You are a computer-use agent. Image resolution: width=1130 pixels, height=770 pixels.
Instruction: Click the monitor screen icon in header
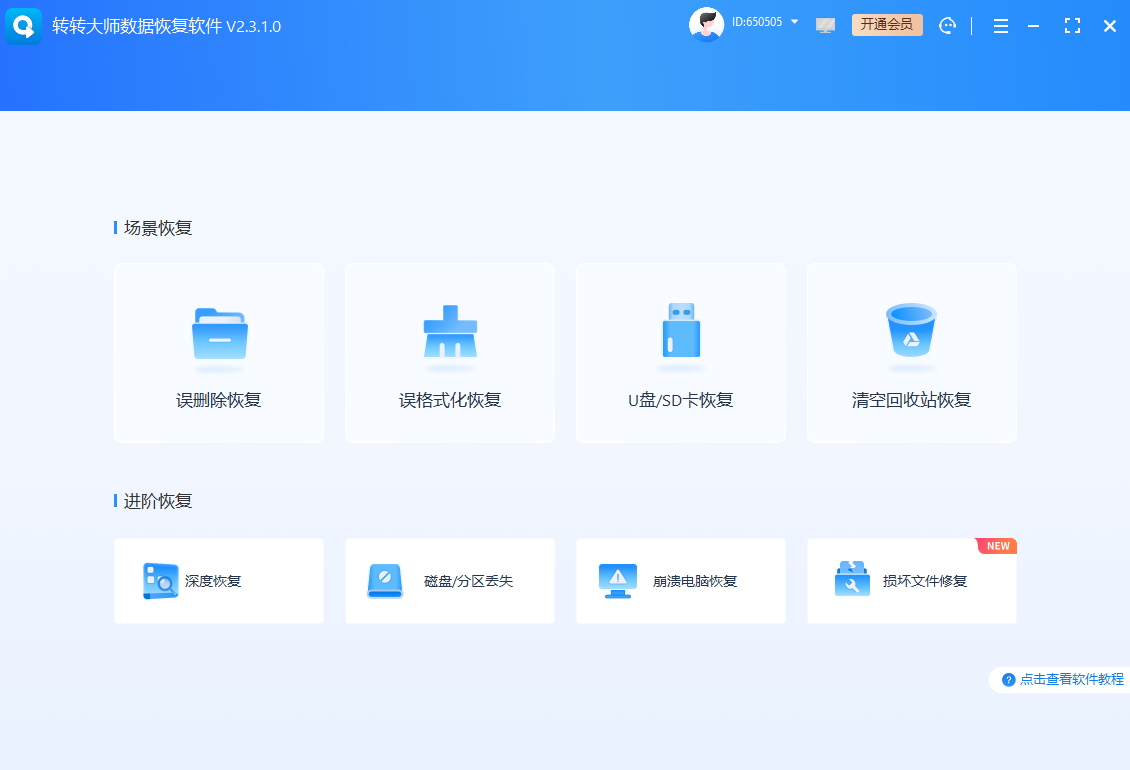825,26
